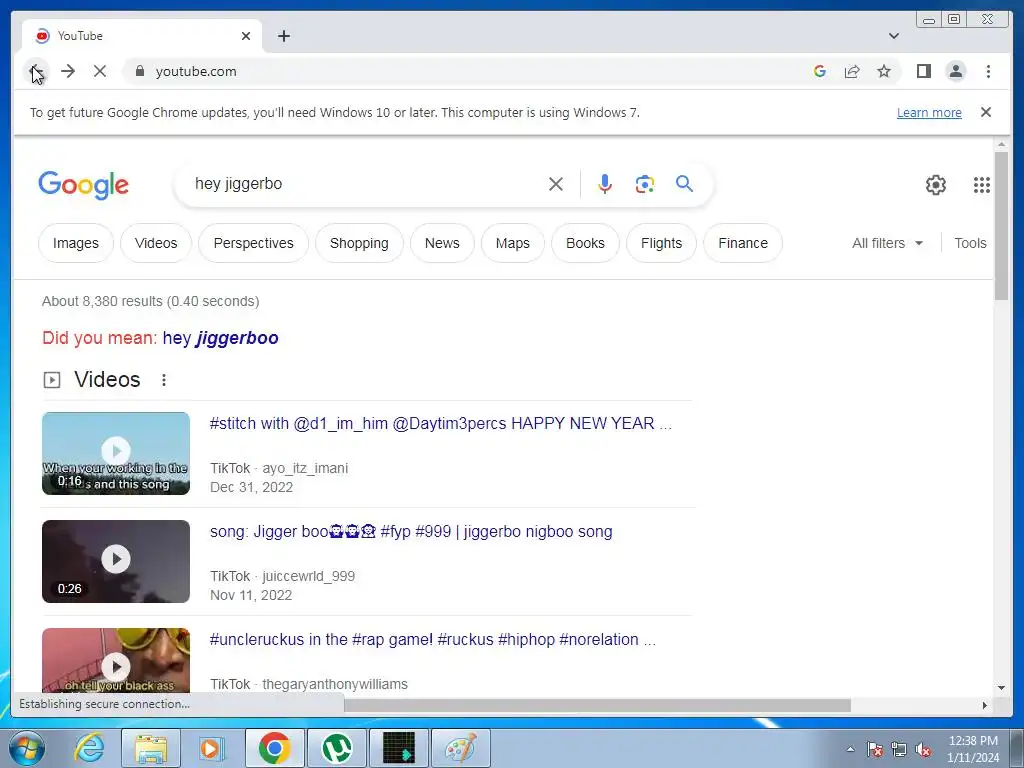Show hidden system tray icons
The height and width of the screenshot is (768, 1024).
[850, 749]
